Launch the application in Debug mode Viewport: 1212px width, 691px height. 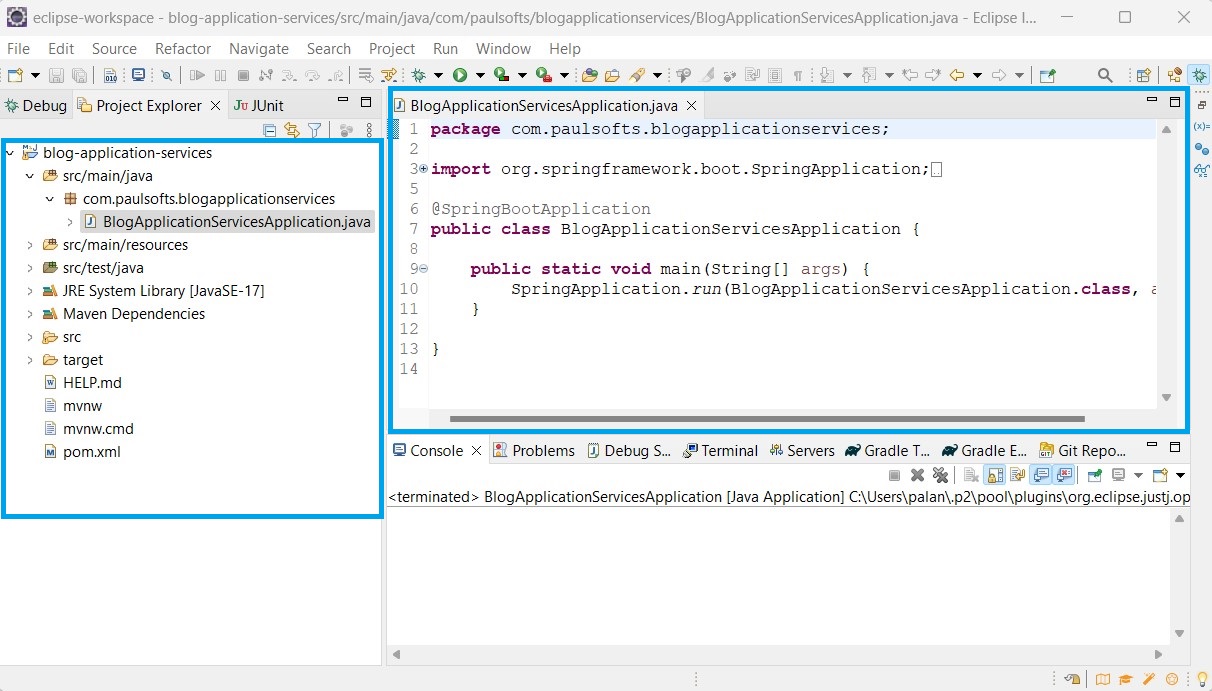click(x=419, y=75)
